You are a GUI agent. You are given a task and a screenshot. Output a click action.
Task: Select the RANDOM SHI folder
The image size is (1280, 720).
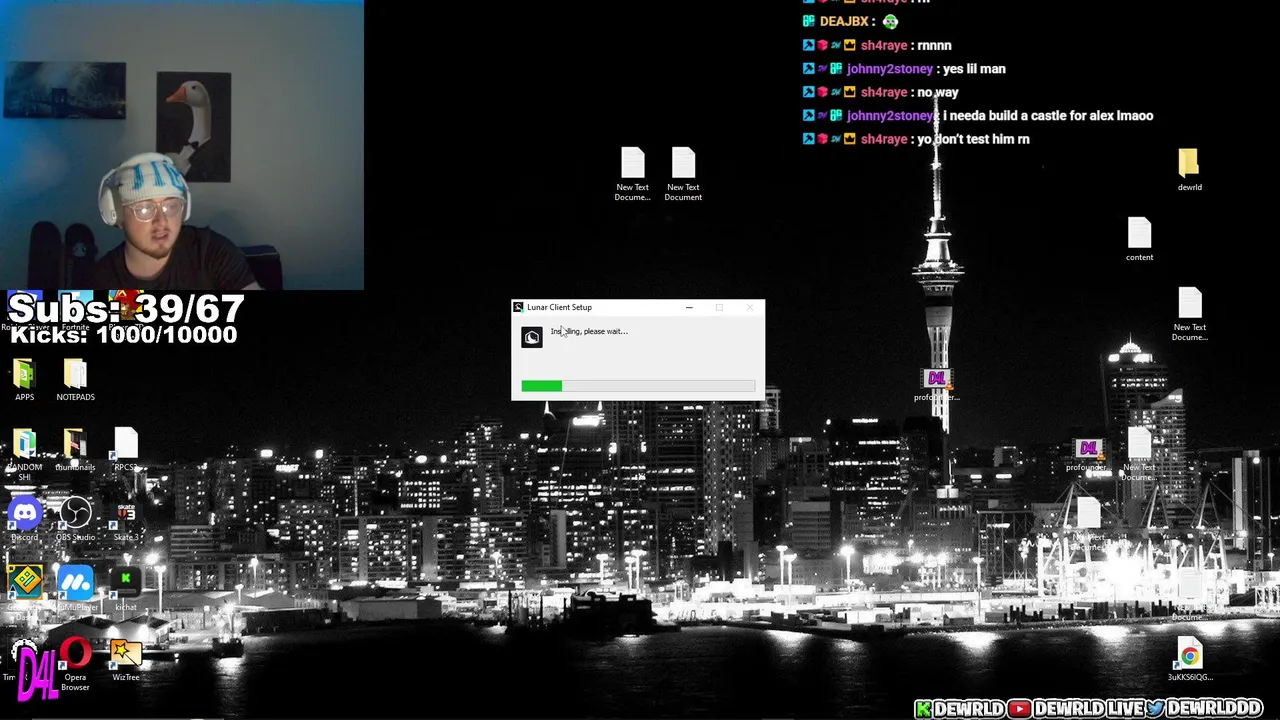pos(24,452)
